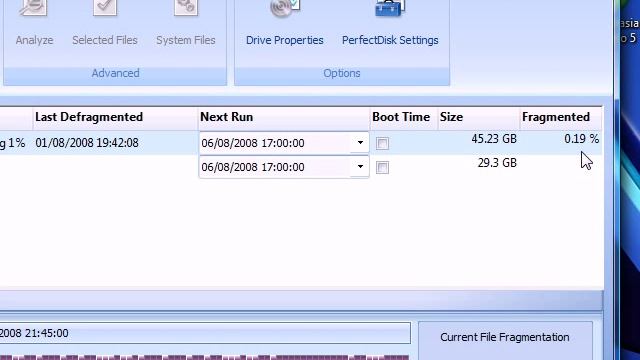The image size is (640, 360).
Task: Click the 0.19 % fragmented value
Action: coord(582,139)
